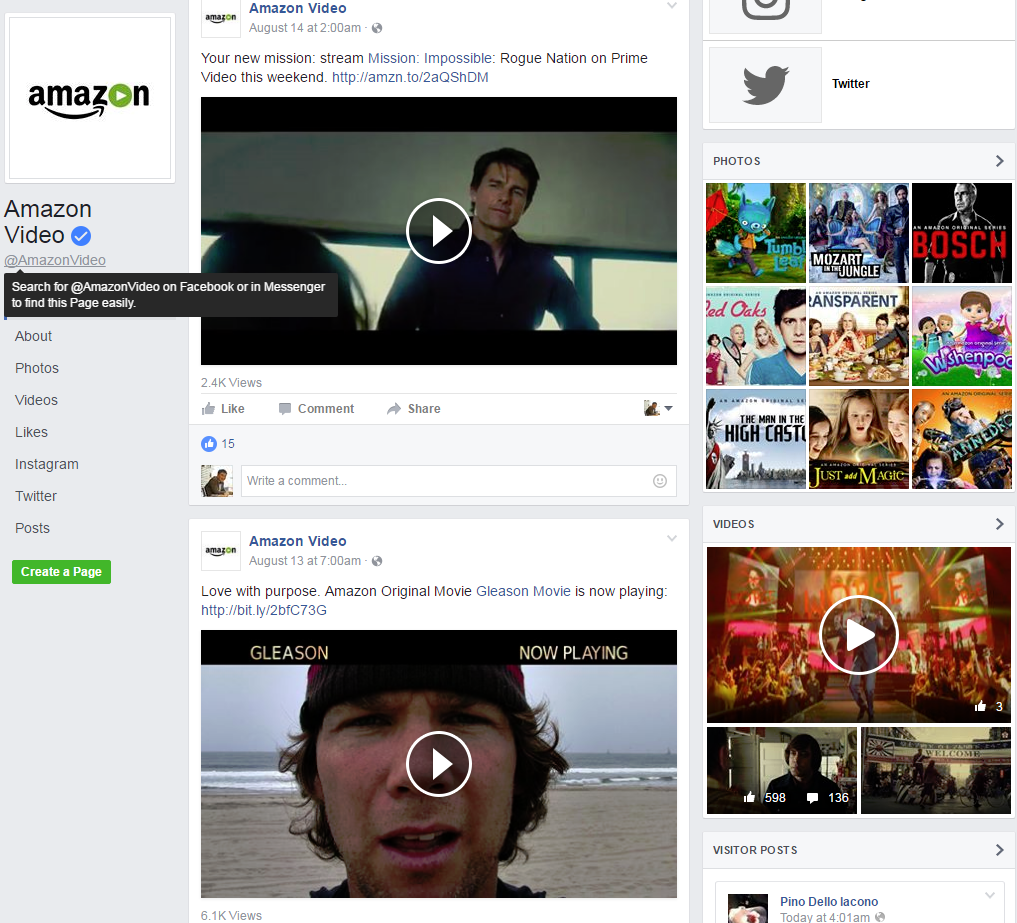Open the Annedroids photo thumbnail
Viewport: 1017px width, 923px height.
click(x=962, y=439)
